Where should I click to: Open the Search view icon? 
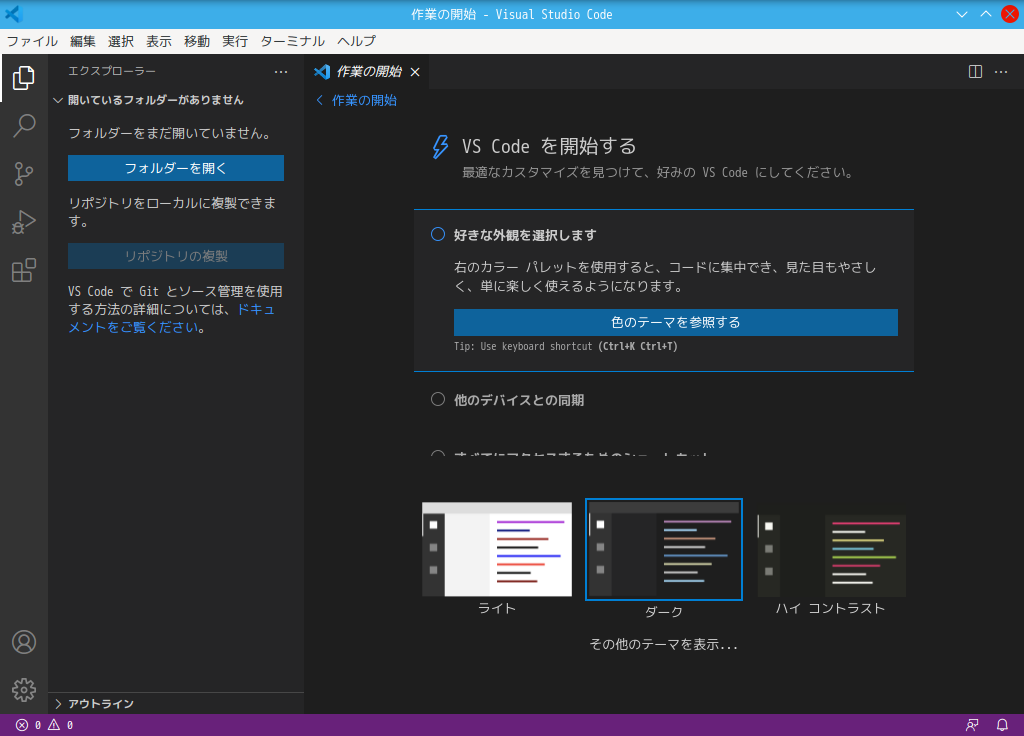24,125
